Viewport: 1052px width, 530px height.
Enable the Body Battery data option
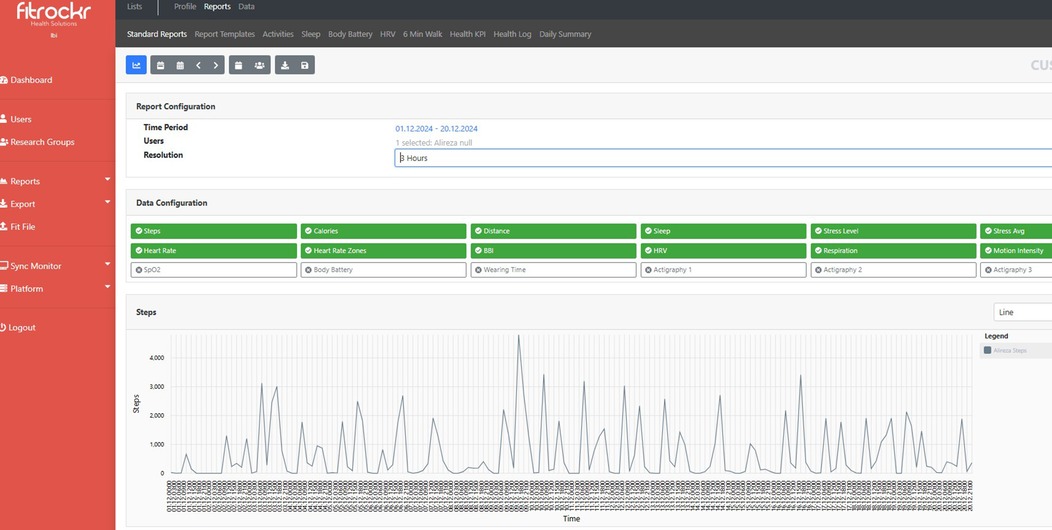pos(383,270)
